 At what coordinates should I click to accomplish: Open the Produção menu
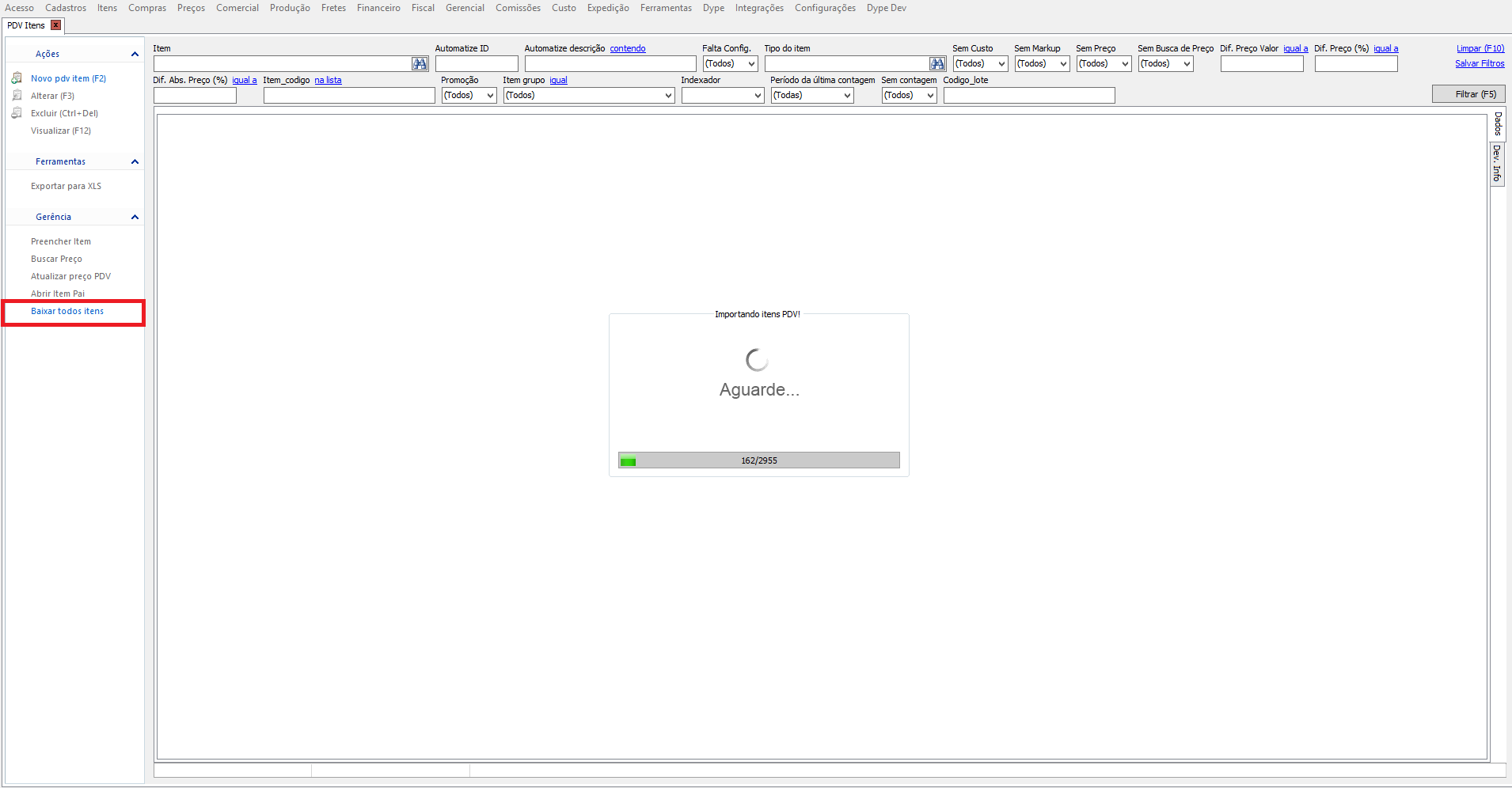click(x=290, y=8)
